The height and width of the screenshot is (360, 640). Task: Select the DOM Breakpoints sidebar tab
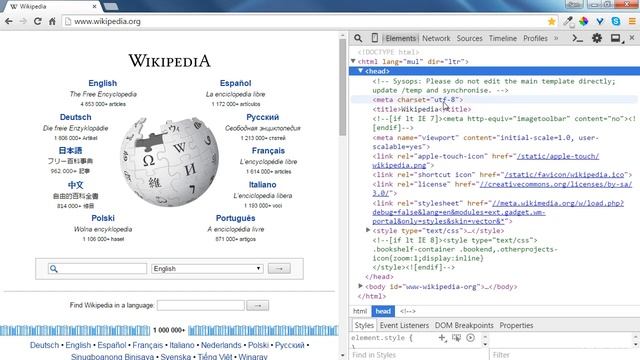tap(464, 325)
